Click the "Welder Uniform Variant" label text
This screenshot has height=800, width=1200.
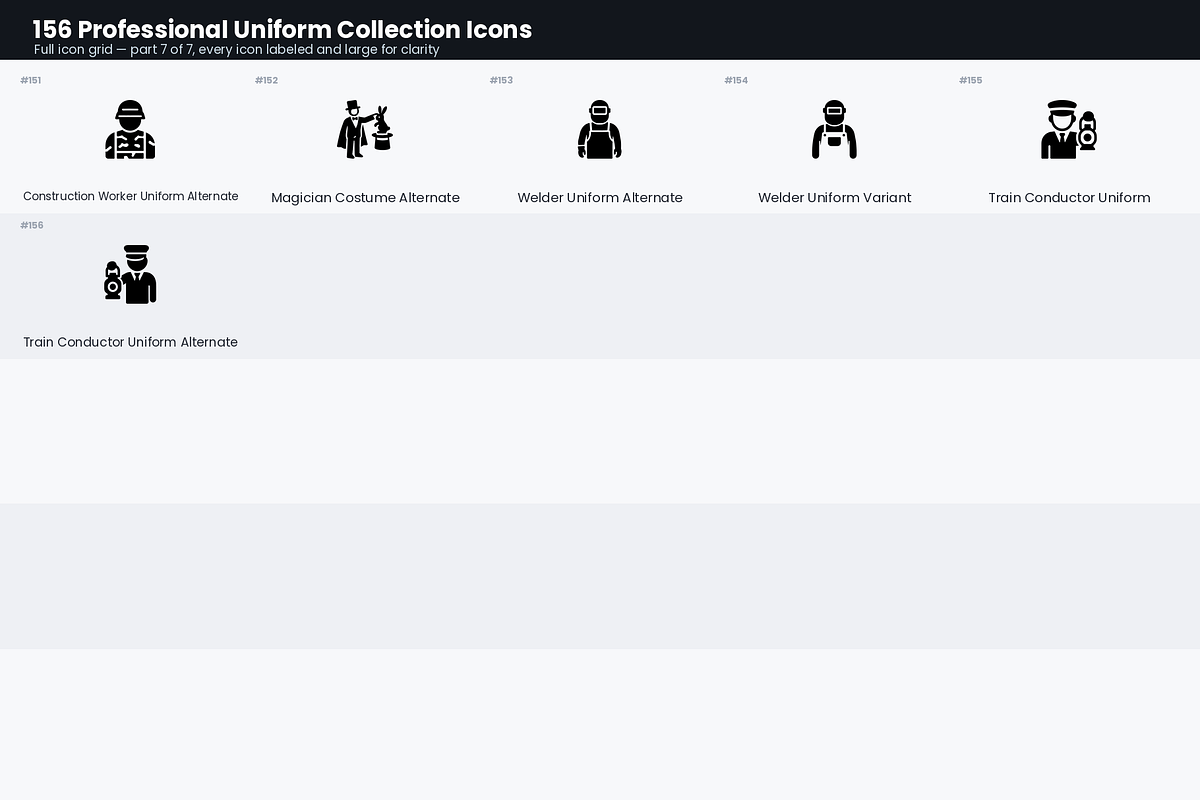pos(835,198)
